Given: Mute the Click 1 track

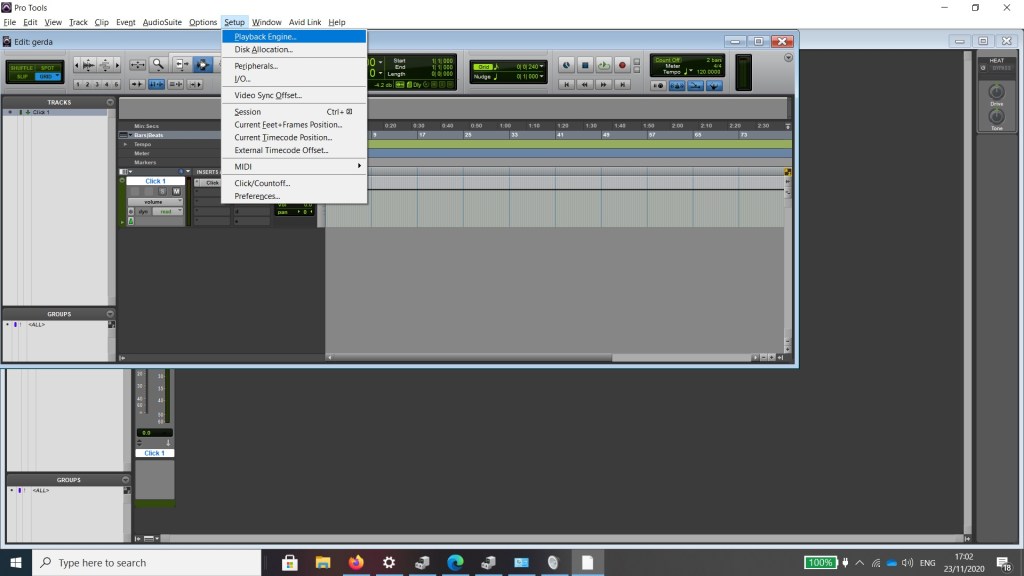Looking at the screenshot, I should click(x=176, y=191).
